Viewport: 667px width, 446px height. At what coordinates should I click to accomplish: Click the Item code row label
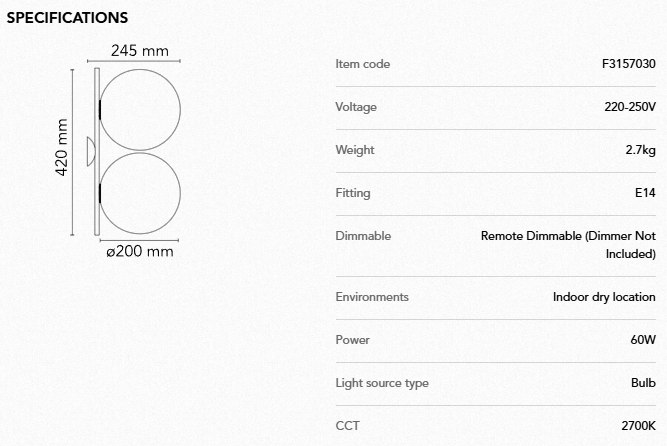coord(363,64)
